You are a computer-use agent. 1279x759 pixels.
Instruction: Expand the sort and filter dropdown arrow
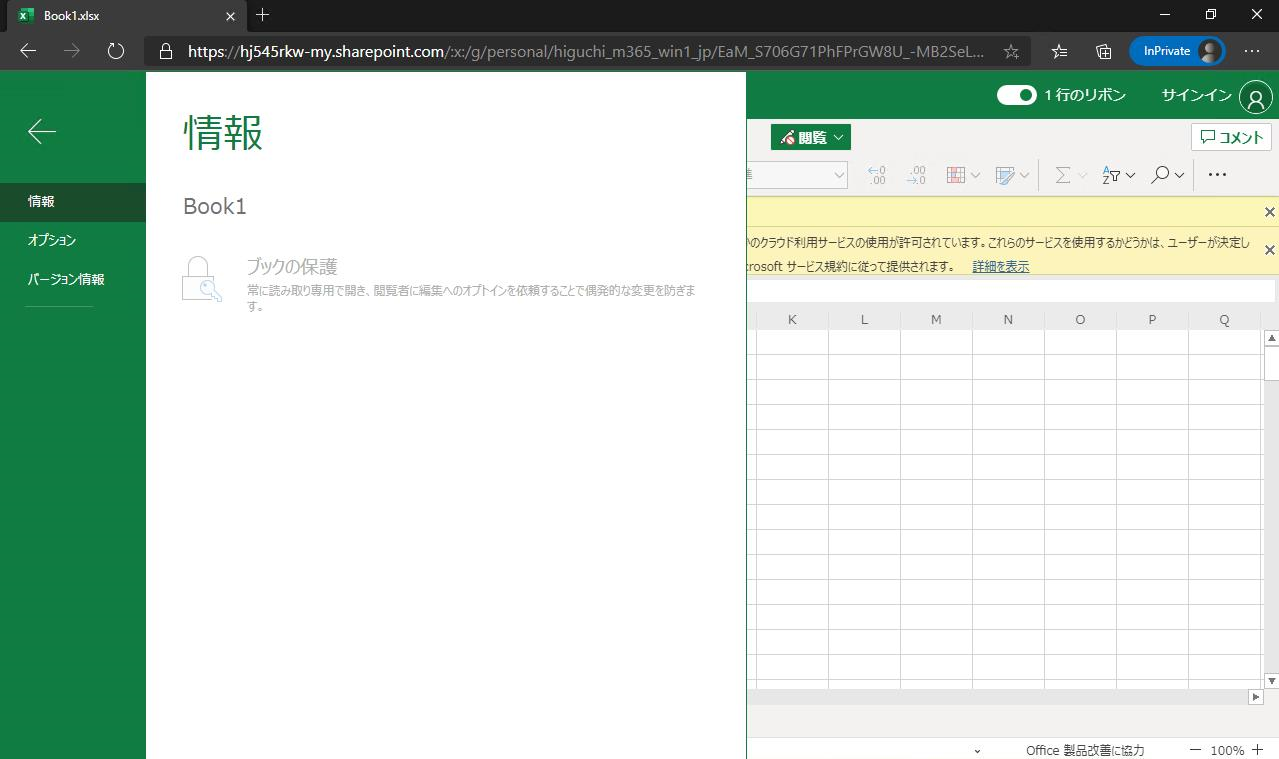[1131, 176]
